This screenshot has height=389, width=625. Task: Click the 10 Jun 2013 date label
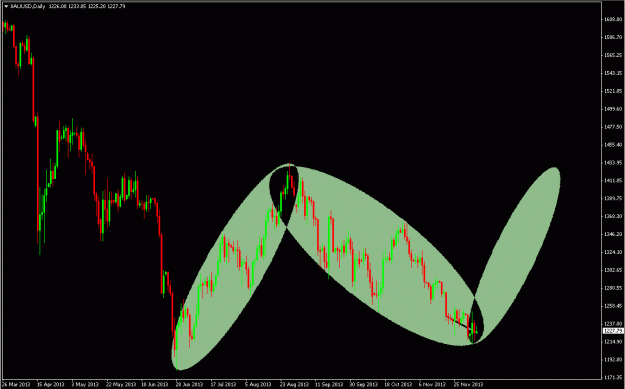pyautogui.click(x=156, y=385)
